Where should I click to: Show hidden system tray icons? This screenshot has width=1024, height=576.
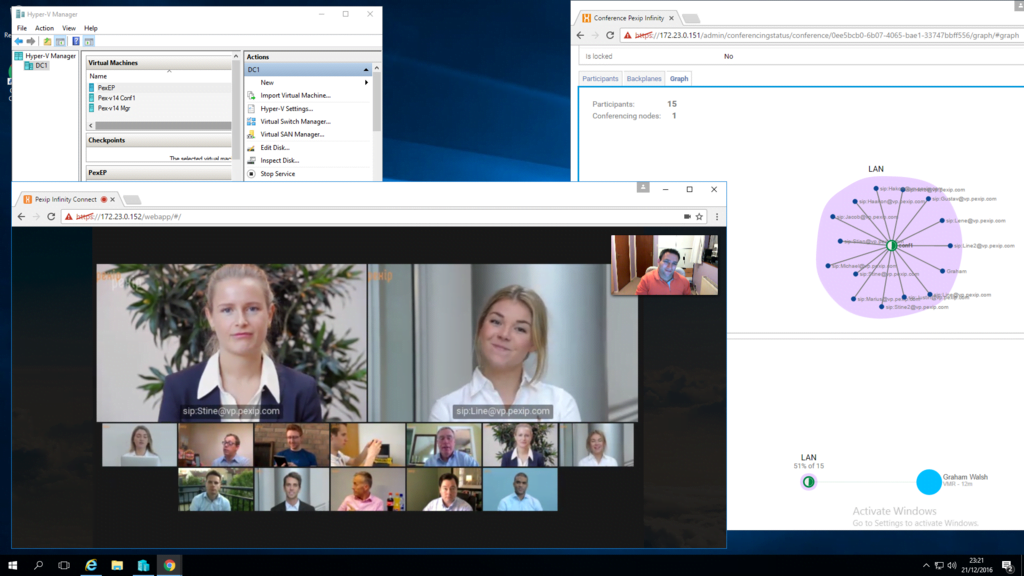coord(926,566)
